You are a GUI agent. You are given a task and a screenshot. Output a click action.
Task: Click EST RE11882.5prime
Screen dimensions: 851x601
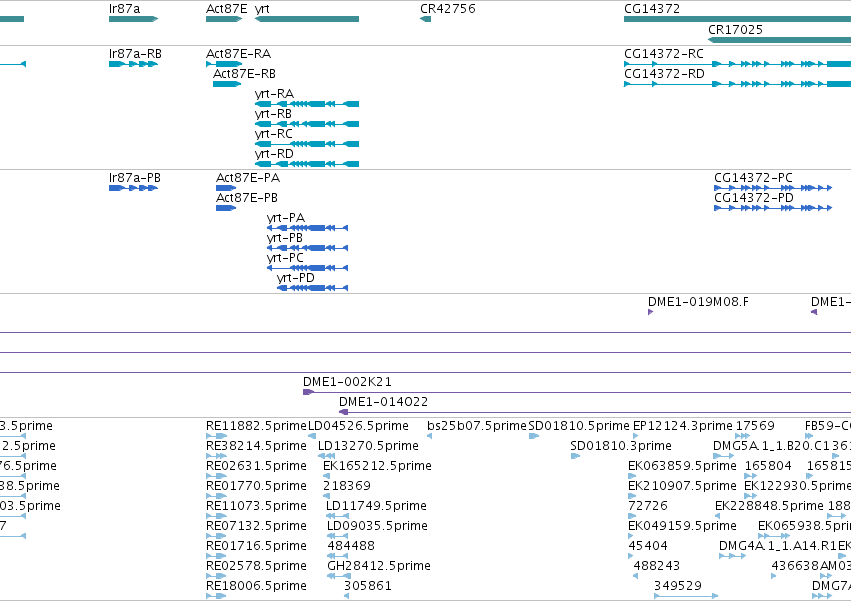pyautogui.click(x=217, y=436)
